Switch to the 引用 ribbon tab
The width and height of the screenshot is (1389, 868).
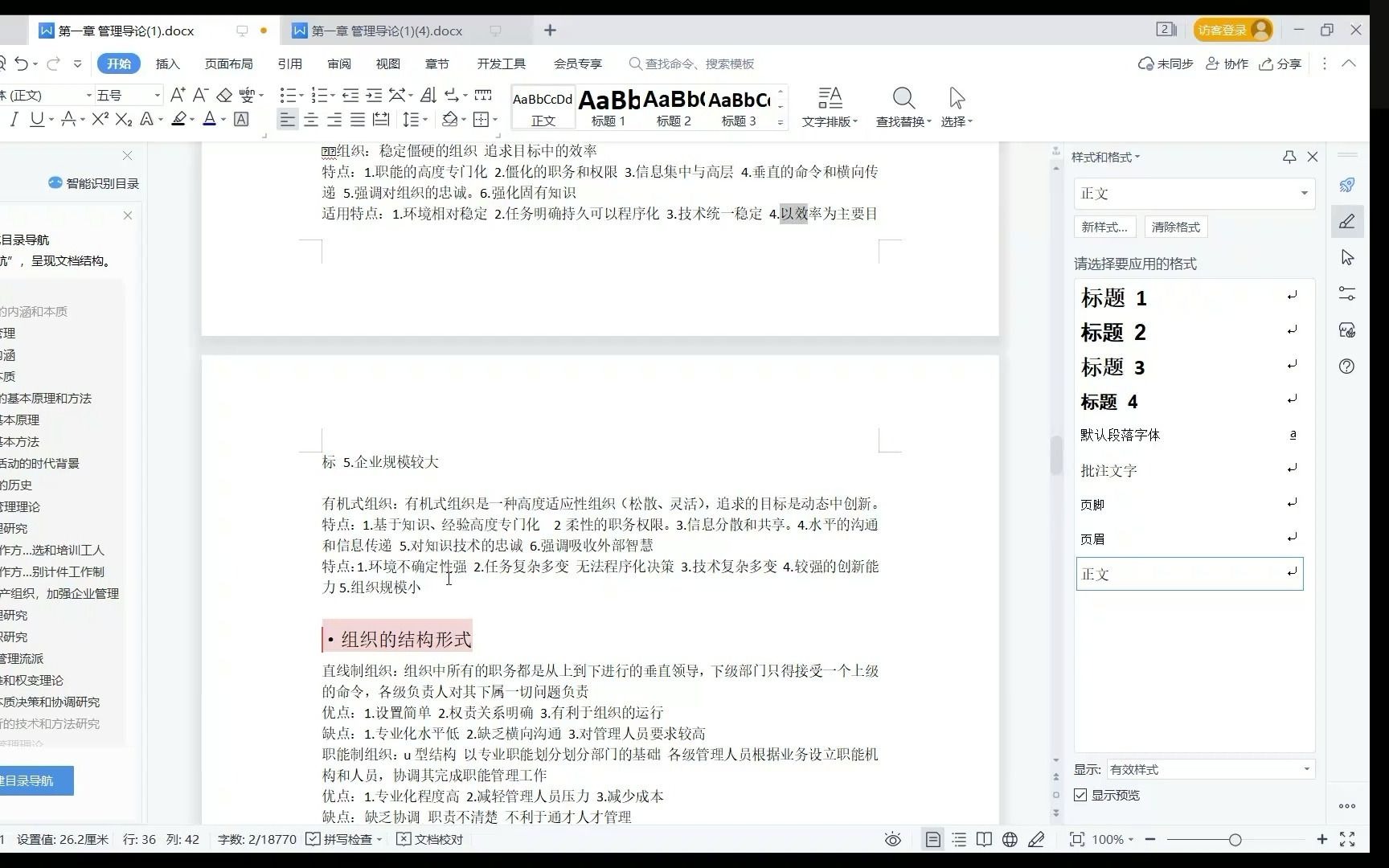point(289,63)
